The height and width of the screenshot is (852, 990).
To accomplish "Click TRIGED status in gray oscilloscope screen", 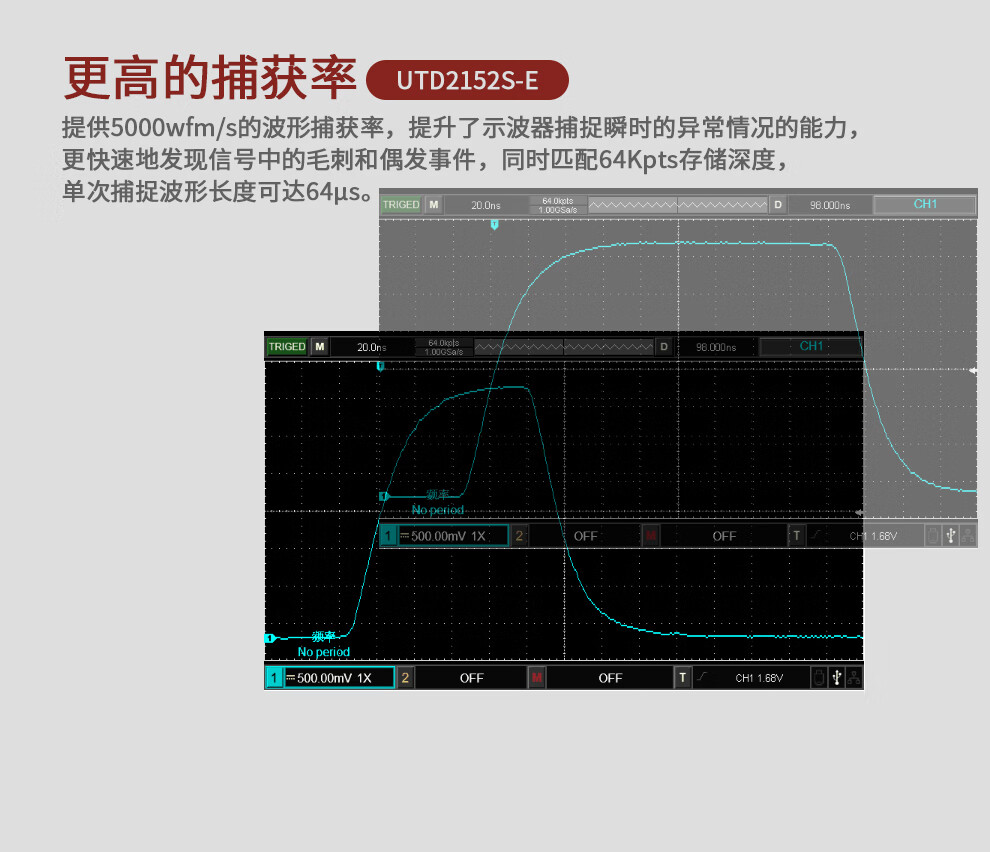I will [401, 205].
